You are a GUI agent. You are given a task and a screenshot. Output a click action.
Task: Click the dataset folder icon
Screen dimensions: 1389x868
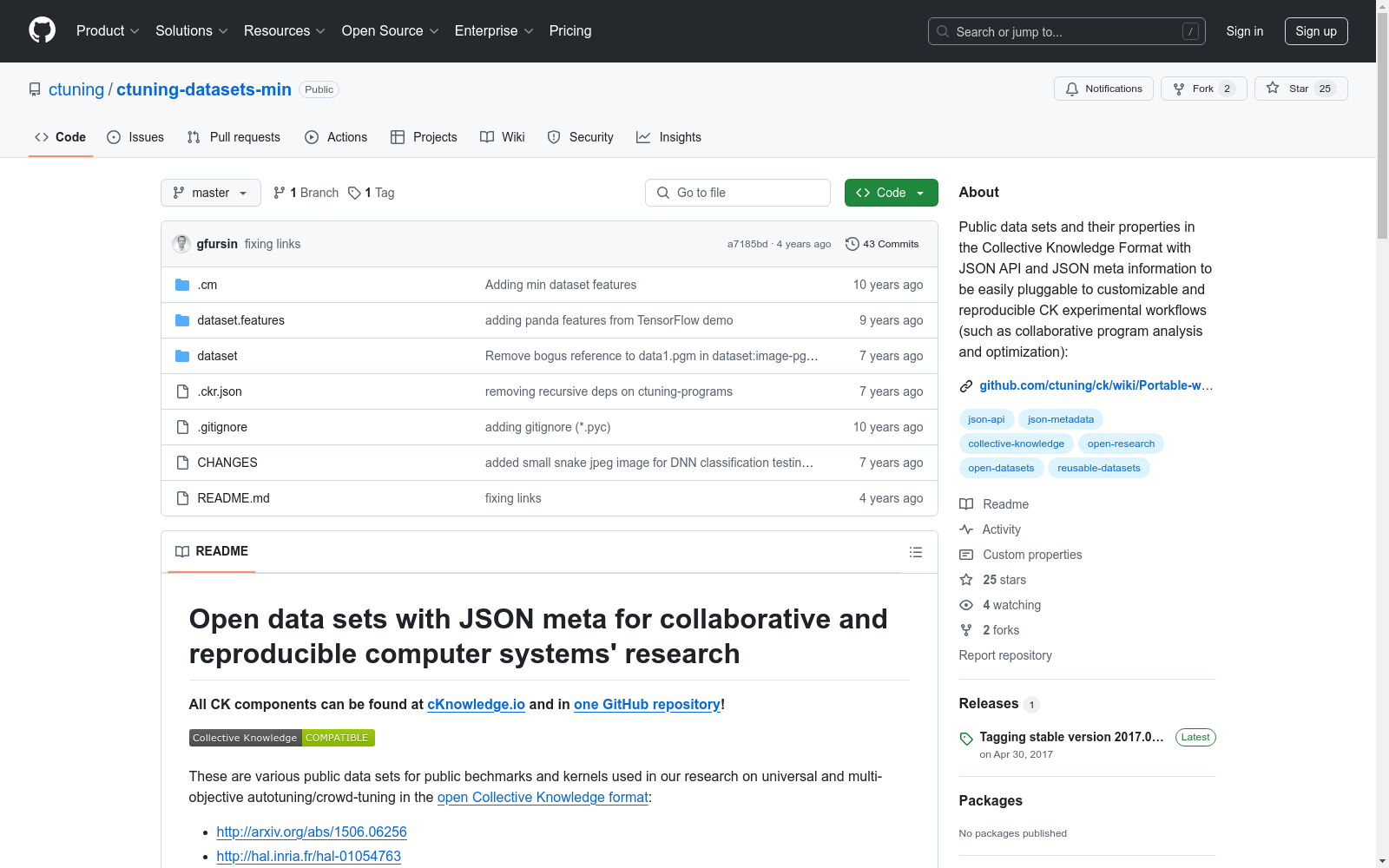point(182,356)
